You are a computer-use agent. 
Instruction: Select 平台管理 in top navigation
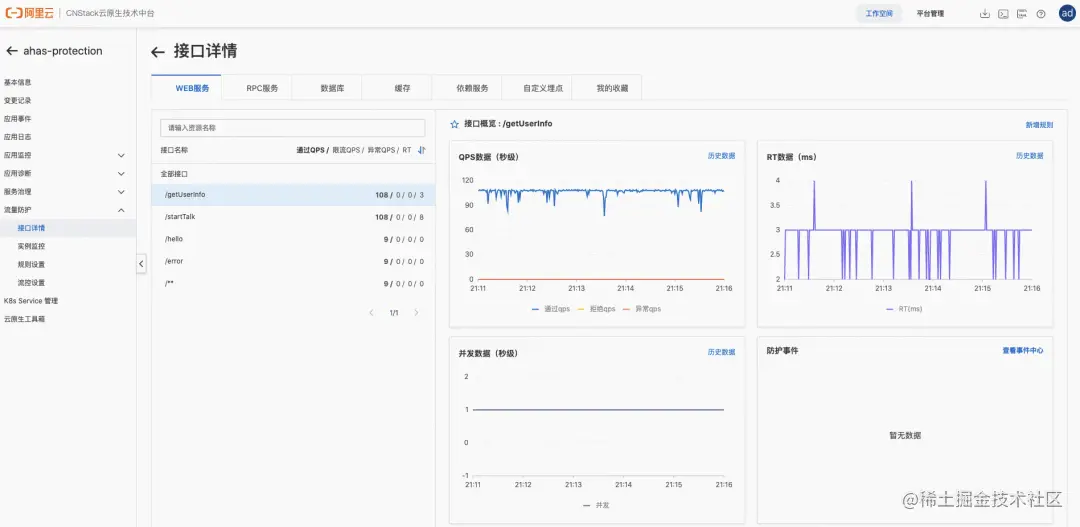pyautogui.click(x=930, y=14)
